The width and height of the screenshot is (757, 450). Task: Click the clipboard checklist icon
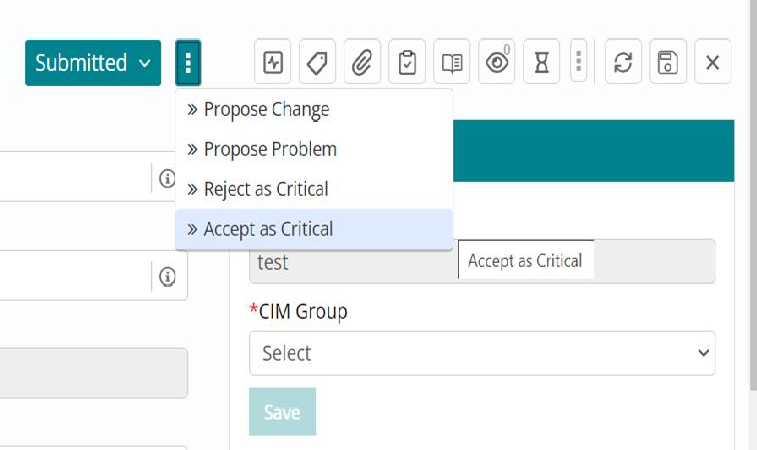(x=407, y=63)
